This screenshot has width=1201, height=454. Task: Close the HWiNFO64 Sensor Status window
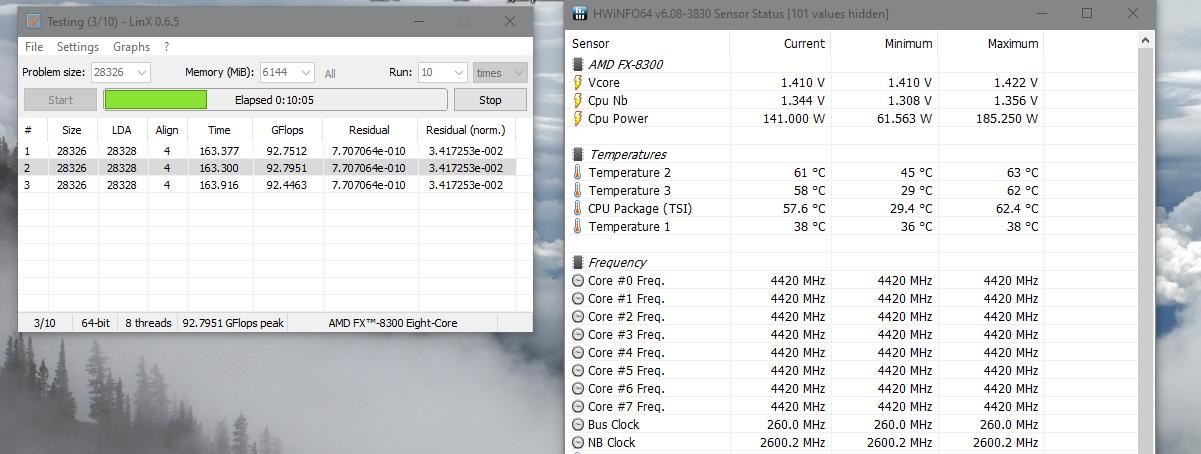point(1133,13)
